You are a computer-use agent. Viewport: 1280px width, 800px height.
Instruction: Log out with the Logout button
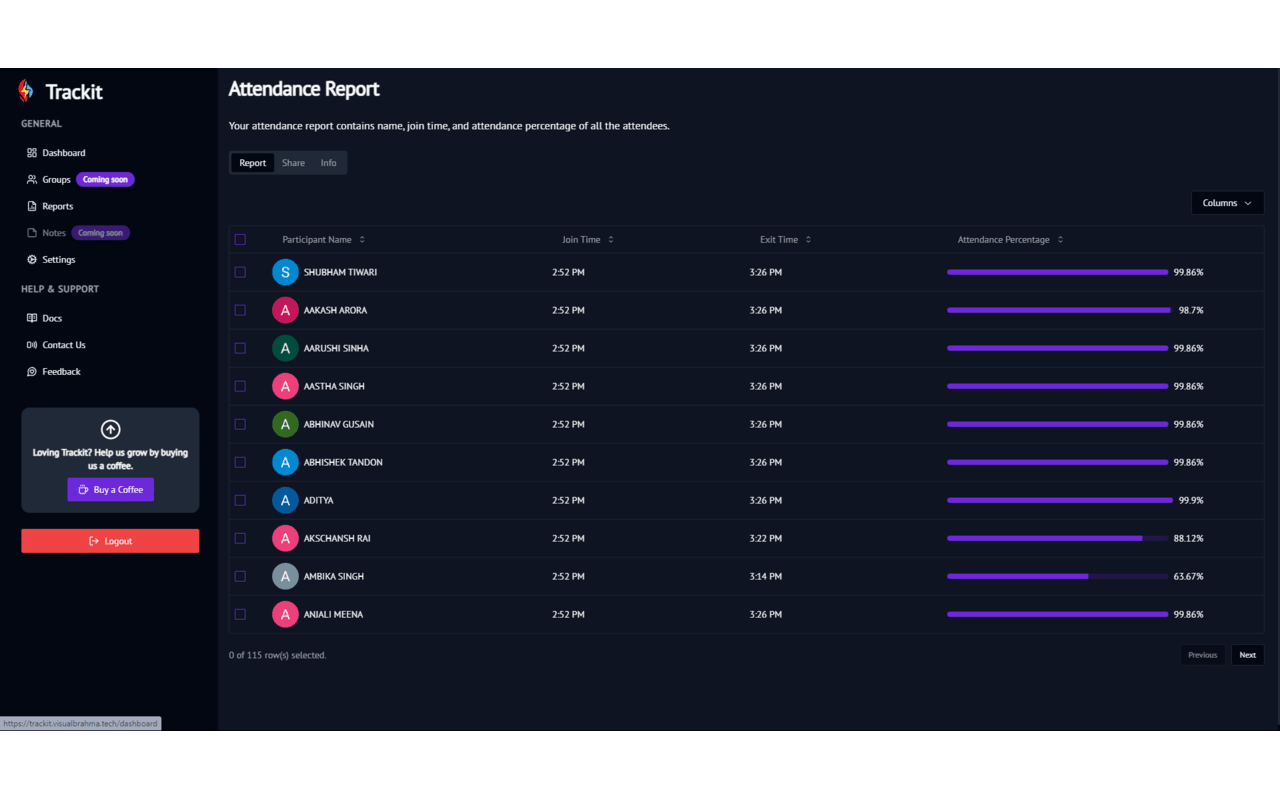click(x=110, y=541)
